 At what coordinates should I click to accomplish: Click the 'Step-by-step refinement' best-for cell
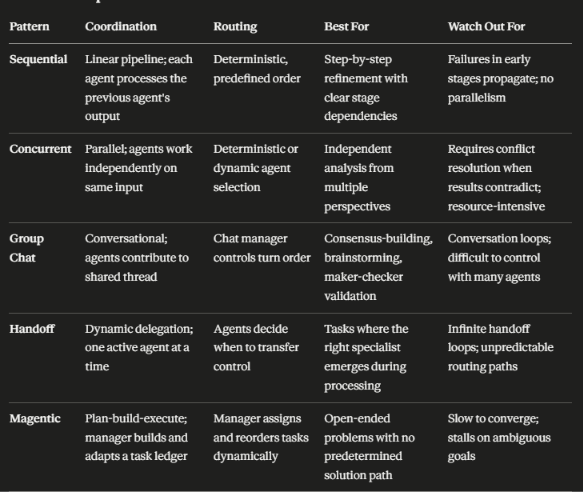(366, 88)
